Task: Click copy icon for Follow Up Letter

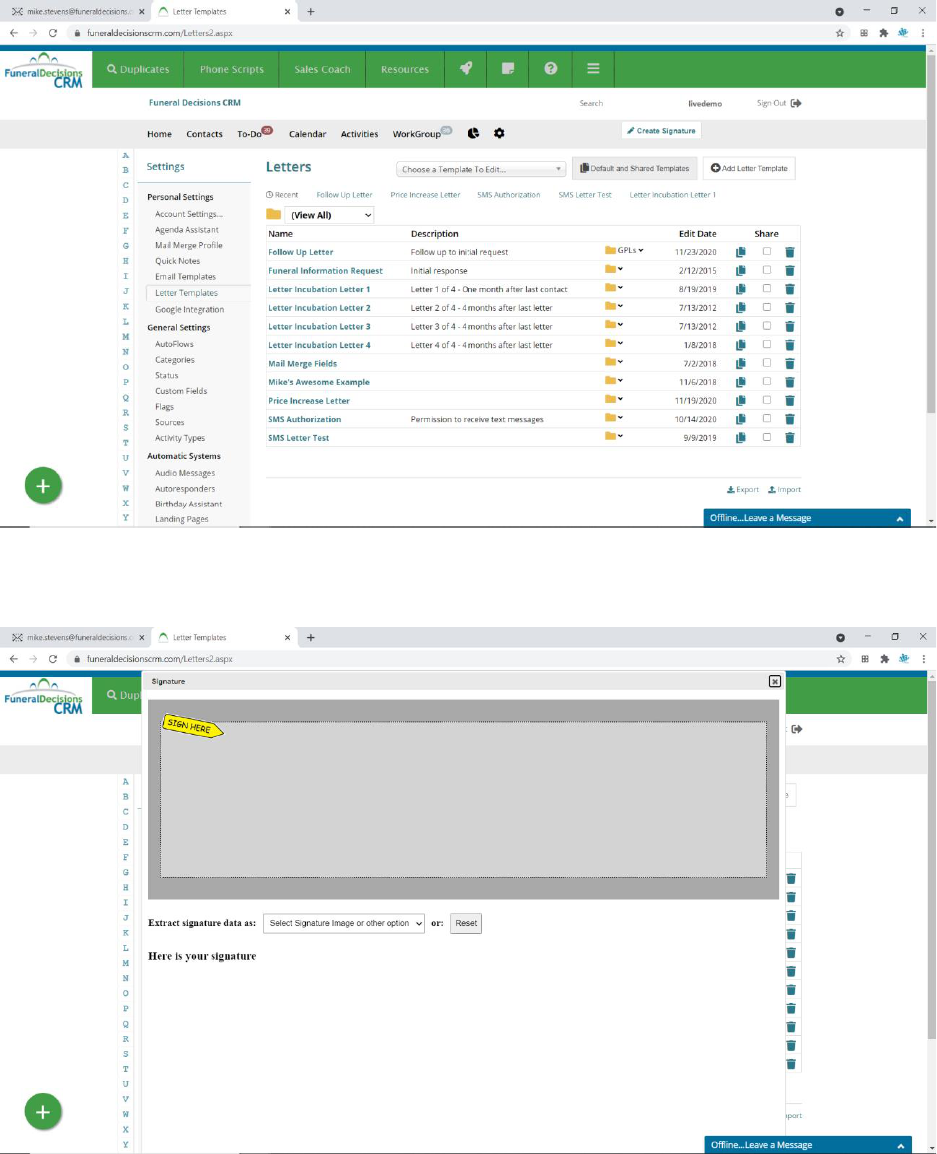Action: pos(741,252)
